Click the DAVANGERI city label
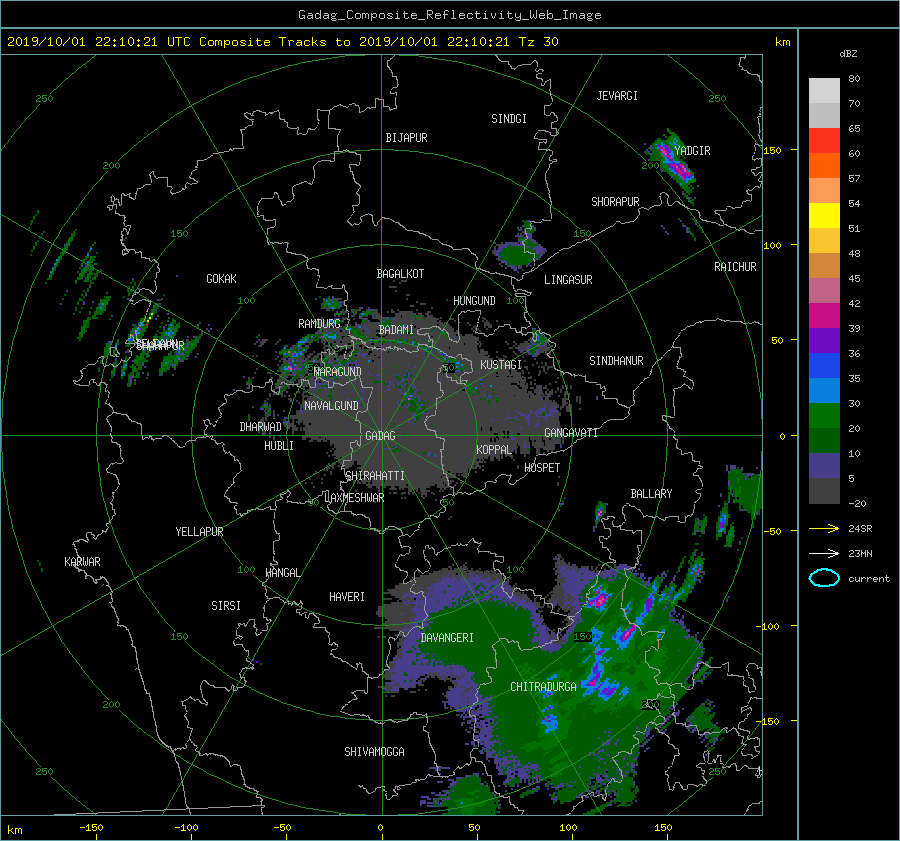This screenshot has height=841, width=900. click(447, 638)
